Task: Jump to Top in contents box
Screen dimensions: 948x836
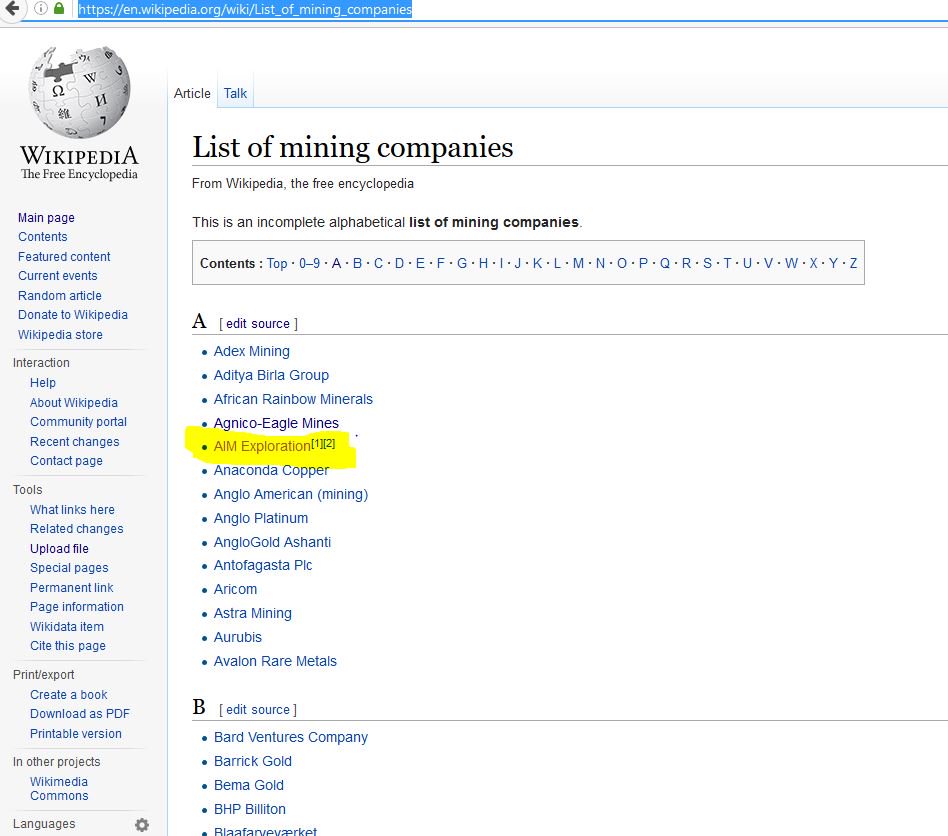Action: coord(277,264)
